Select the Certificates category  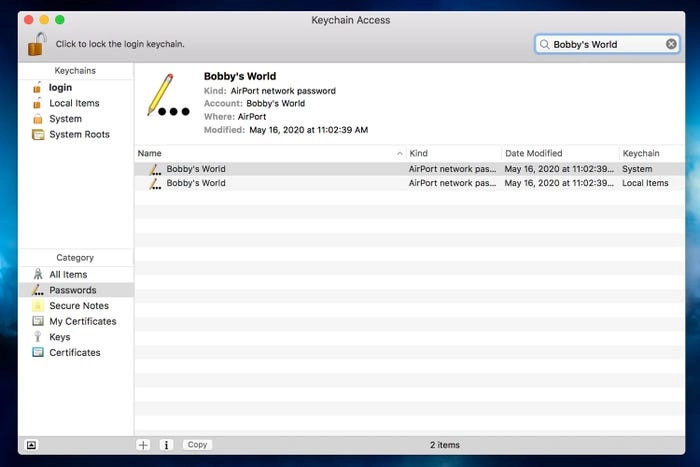(x=74, y=352)
